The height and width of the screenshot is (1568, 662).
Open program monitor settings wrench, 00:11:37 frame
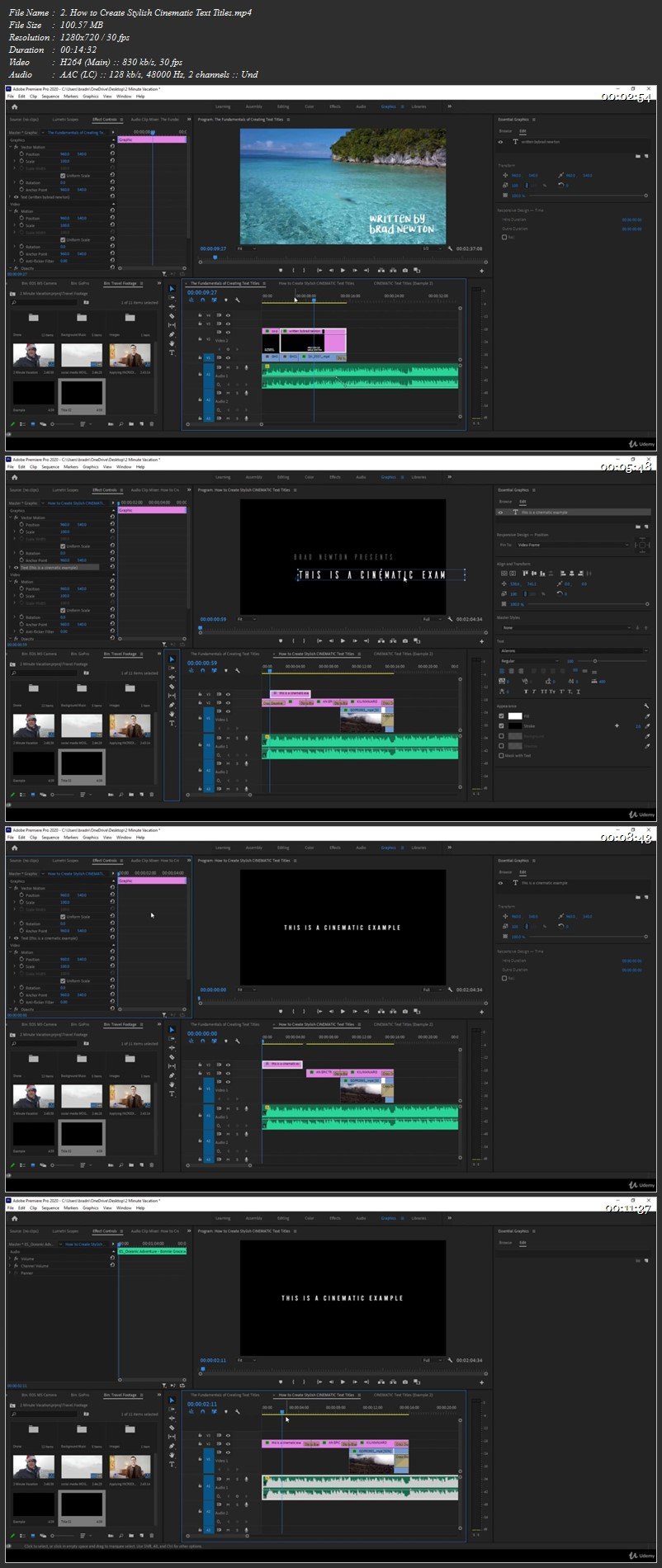tap(450, 1360)
